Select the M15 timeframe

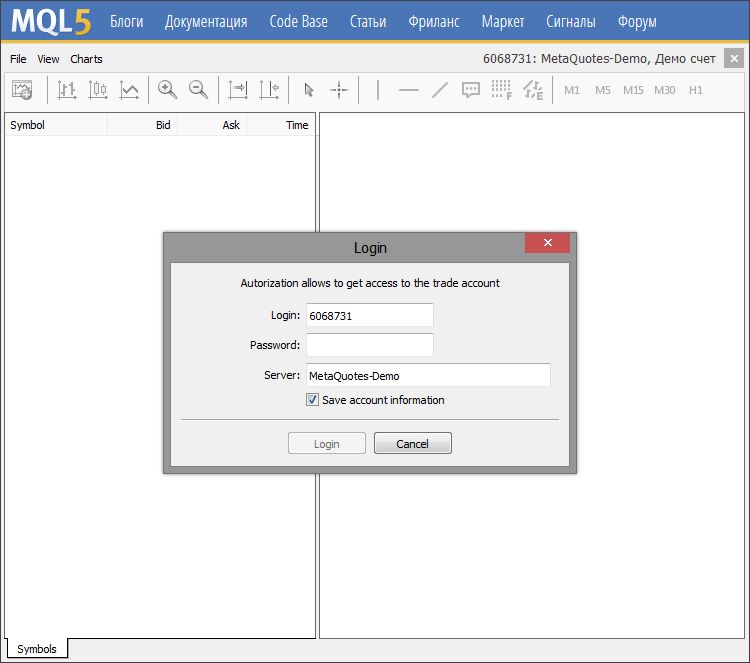click(633, 90)
